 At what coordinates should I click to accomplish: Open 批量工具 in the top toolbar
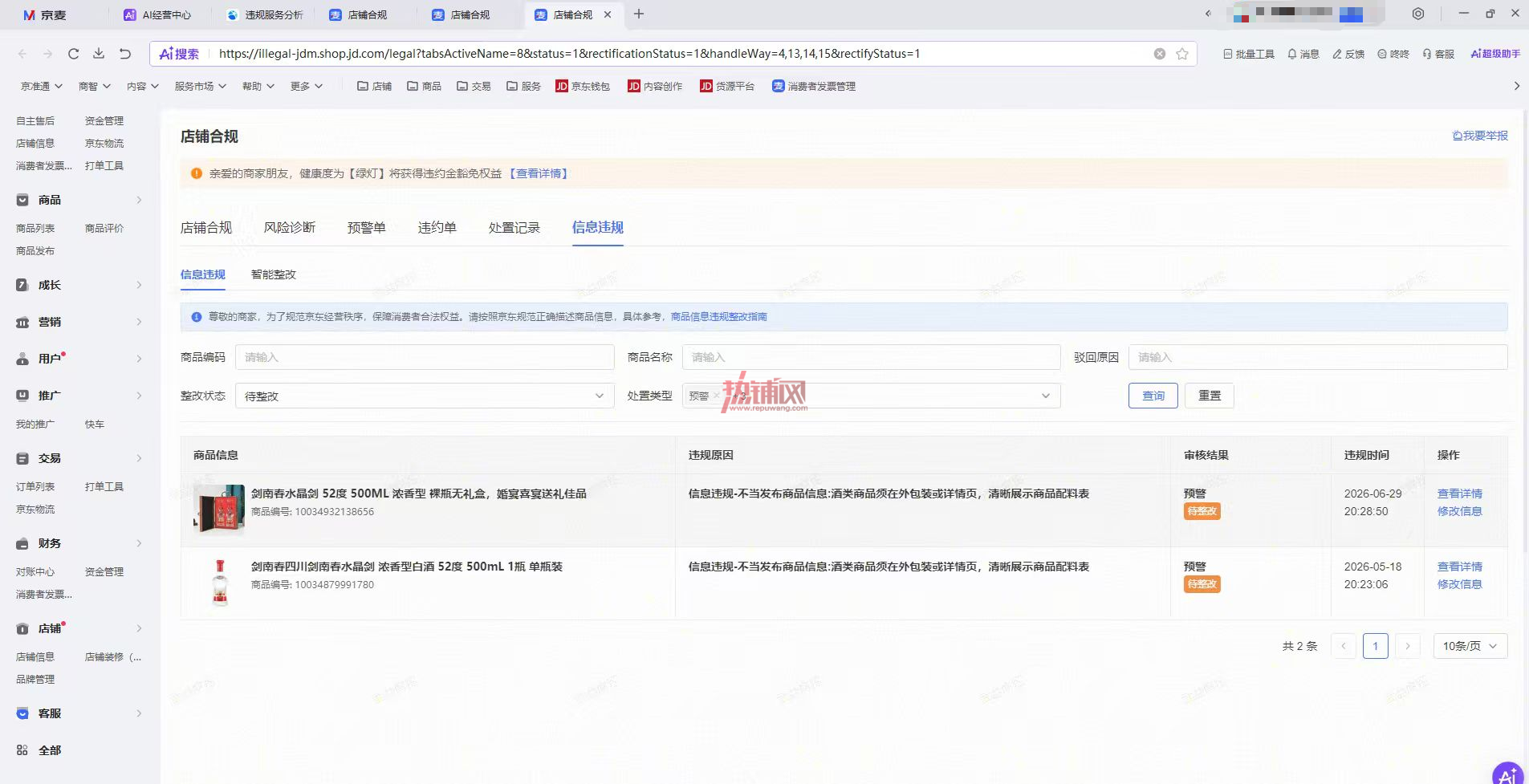point(1249,54)
